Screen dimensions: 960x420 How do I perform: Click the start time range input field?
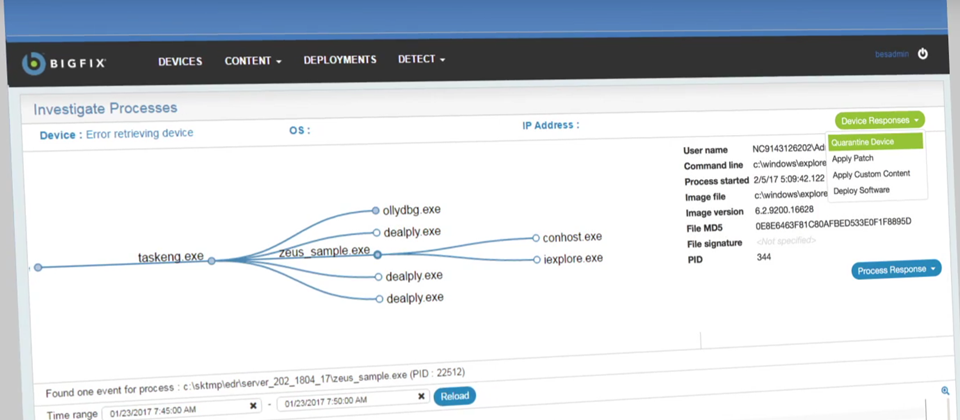(x=181, y=407)
